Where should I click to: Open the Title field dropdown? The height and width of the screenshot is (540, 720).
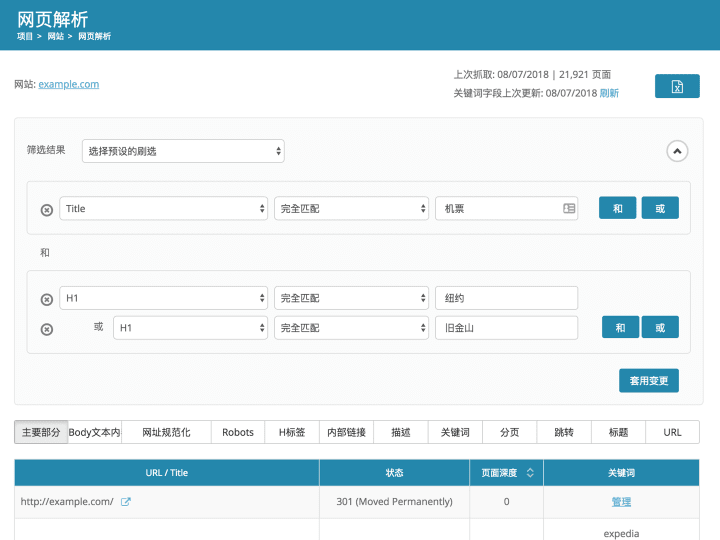[163, 208]
